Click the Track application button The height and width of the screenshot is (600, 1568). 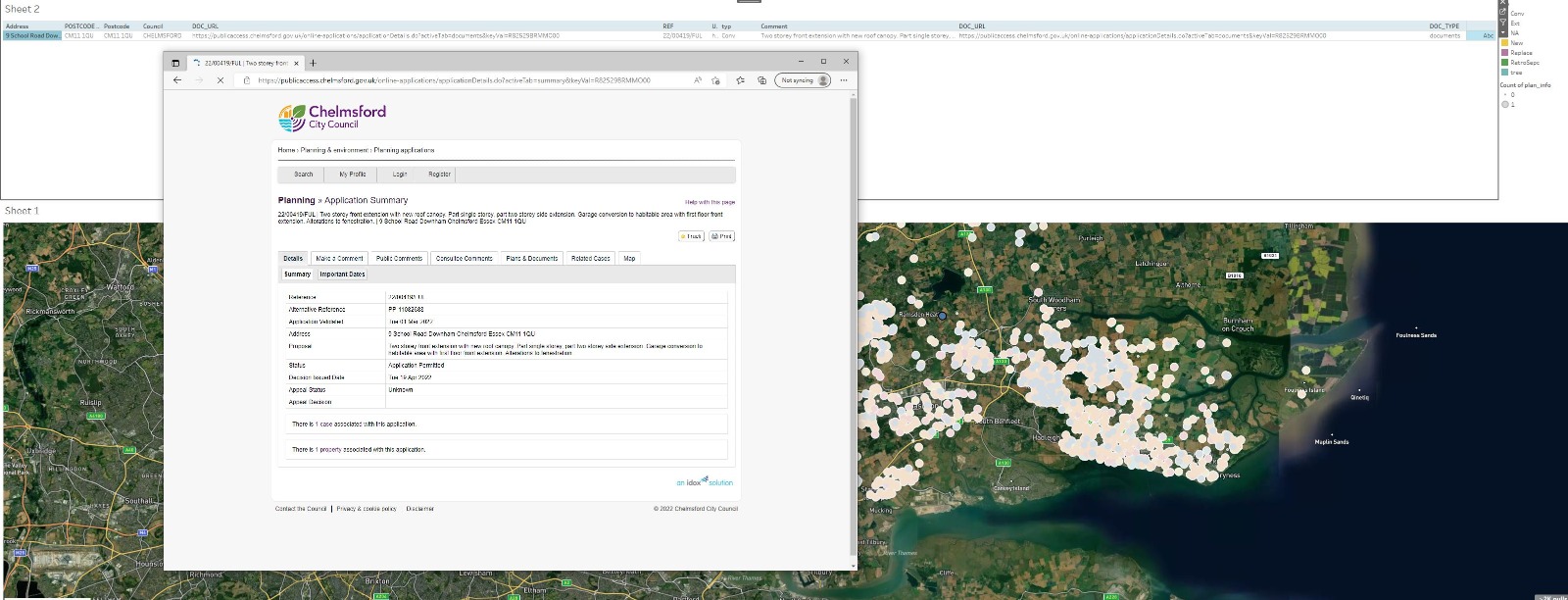click(x=691, y=236)
